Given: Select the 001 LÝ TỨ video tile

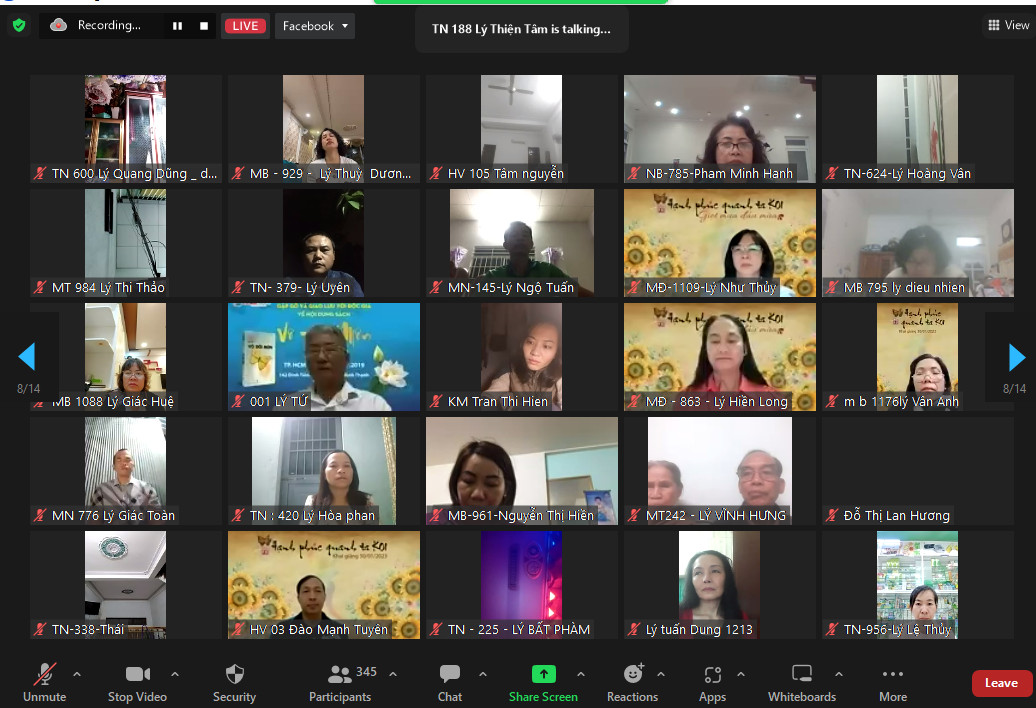Looking at the screenshot, I should pyautogui.click(x=324, y=356).
